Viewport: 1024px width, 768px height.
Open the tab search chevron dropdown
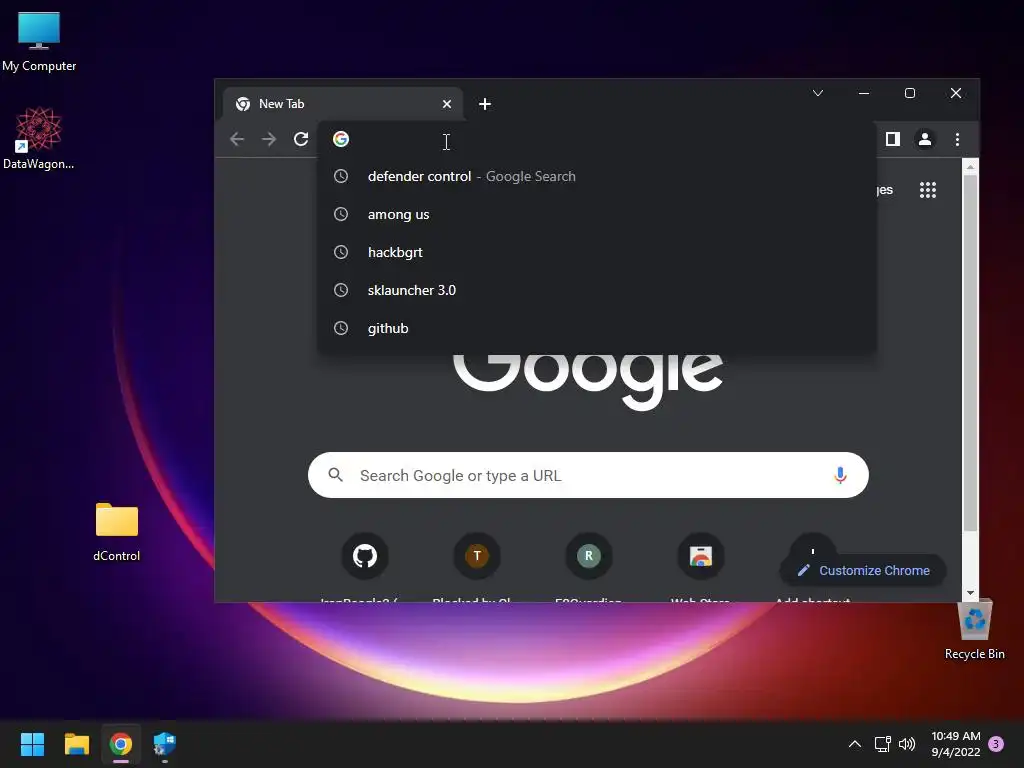[x=818, y=93]
